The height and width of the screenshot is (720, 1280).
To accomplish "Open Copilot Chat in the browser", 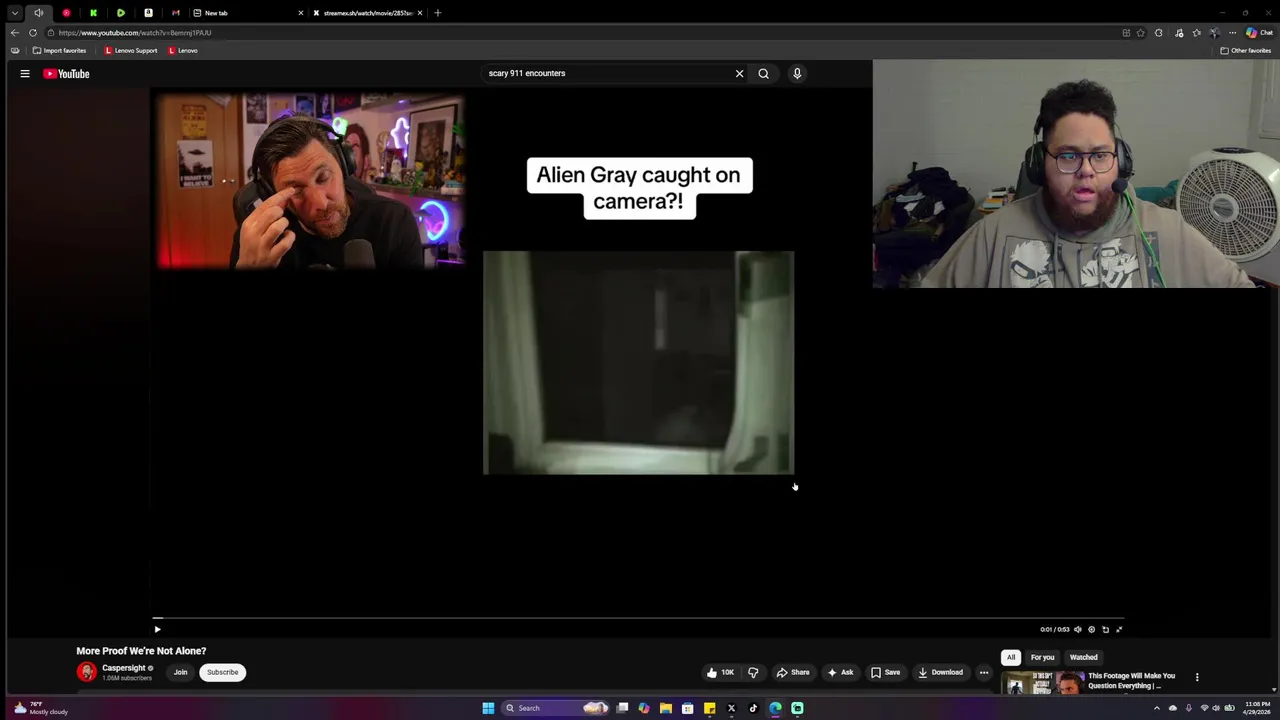I will pos(1259,32).
